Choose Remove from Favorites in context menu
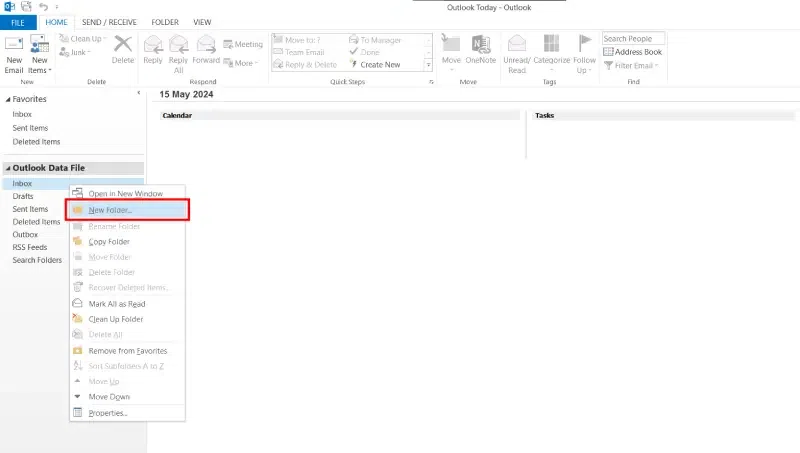Viewport: 800px width, 453px height. (x=128, y=351)
